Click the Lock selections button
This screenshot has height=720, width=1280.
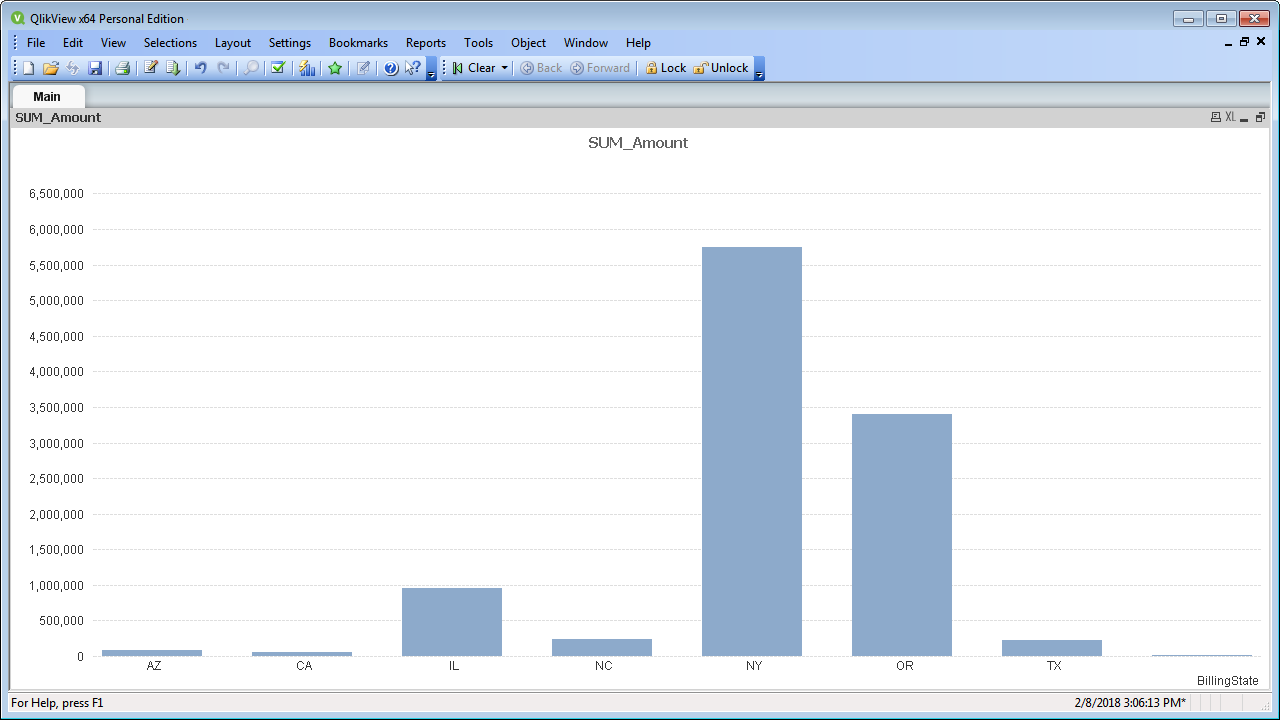pos(665,68)
